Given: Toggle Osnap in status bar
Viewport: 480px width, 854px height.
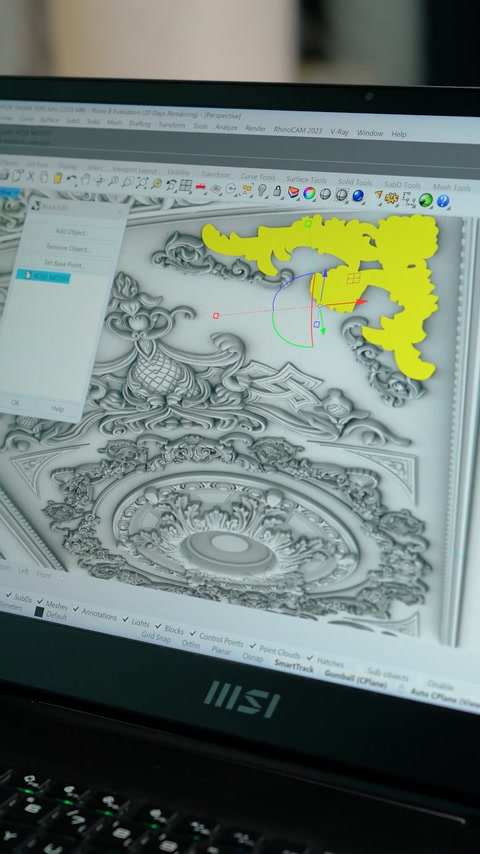Looking at the screenshot, I should click(x=253, y=657).
